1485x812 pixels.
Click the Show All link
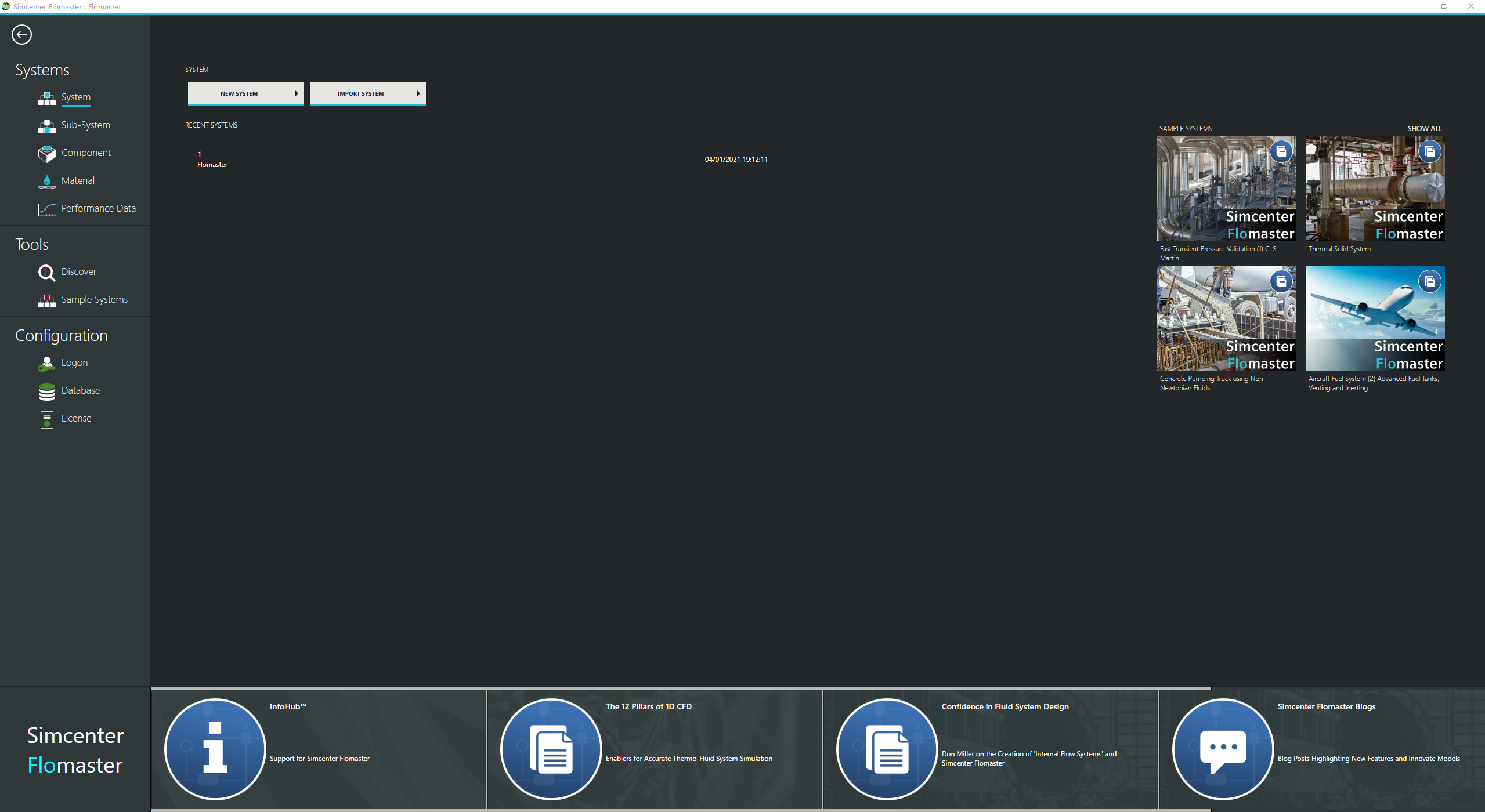click(1424, 129)
